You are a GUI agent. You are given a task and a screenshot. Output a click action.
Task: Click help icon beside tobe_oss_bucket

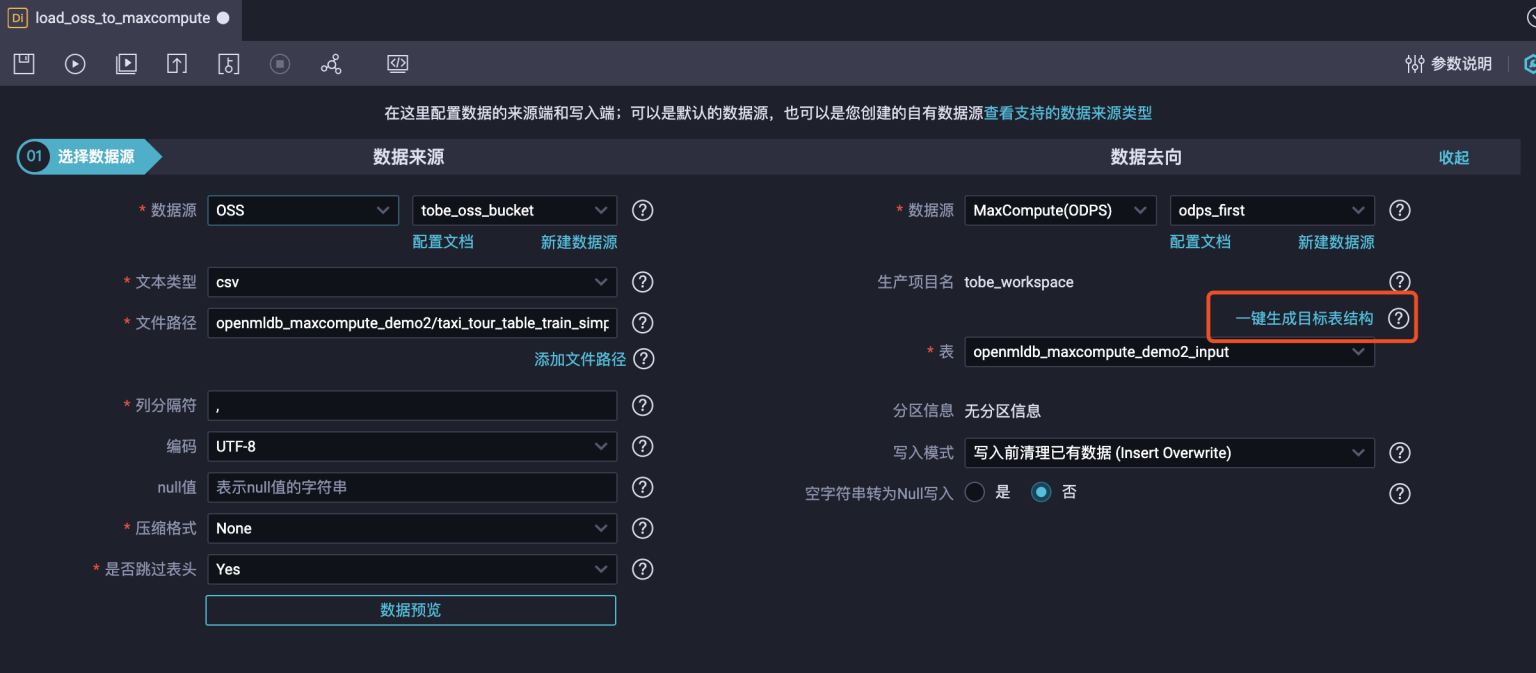click(x=644, y=210)
